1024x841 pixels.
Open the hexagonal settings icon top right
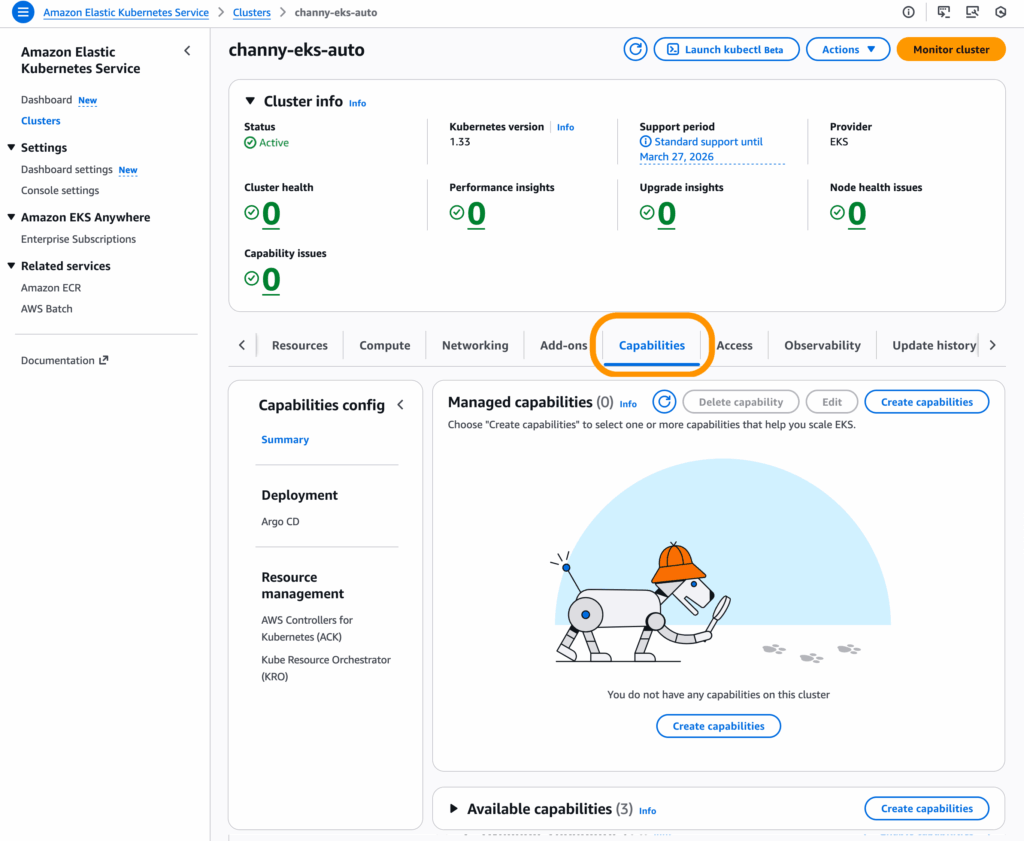[1000, 12]
